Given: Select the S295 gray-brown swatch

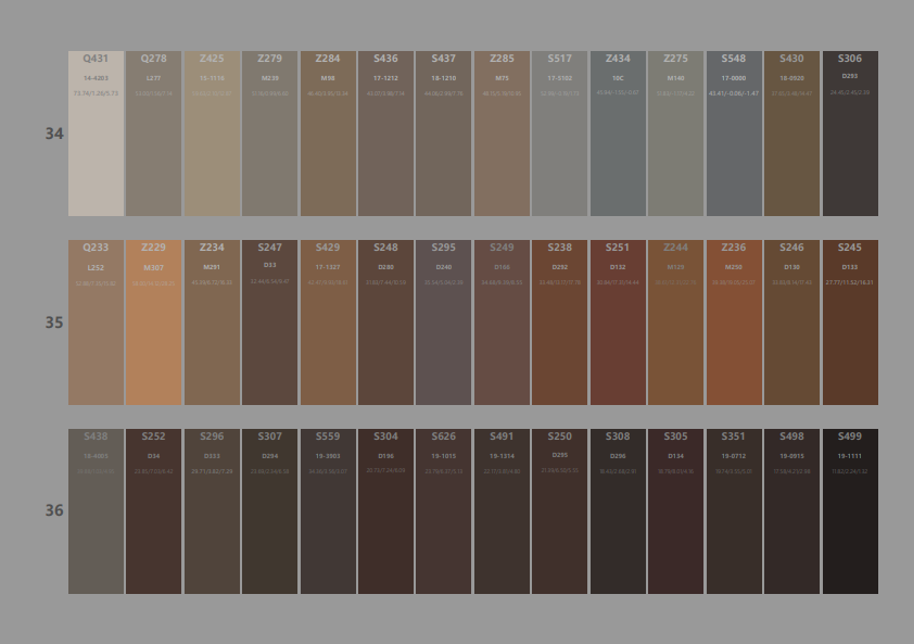Looking at the screenshot, I should tap(444, 322).
